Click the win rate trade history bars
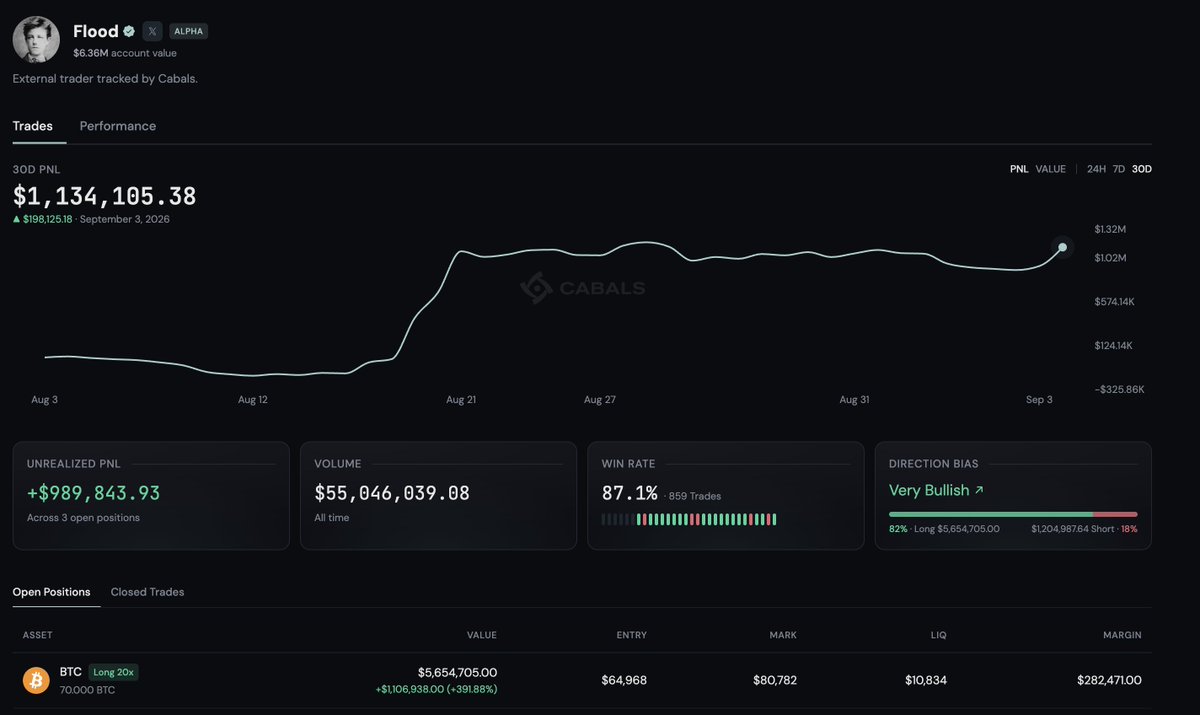Screen dimensions: 1200x715 pos(689,519)
